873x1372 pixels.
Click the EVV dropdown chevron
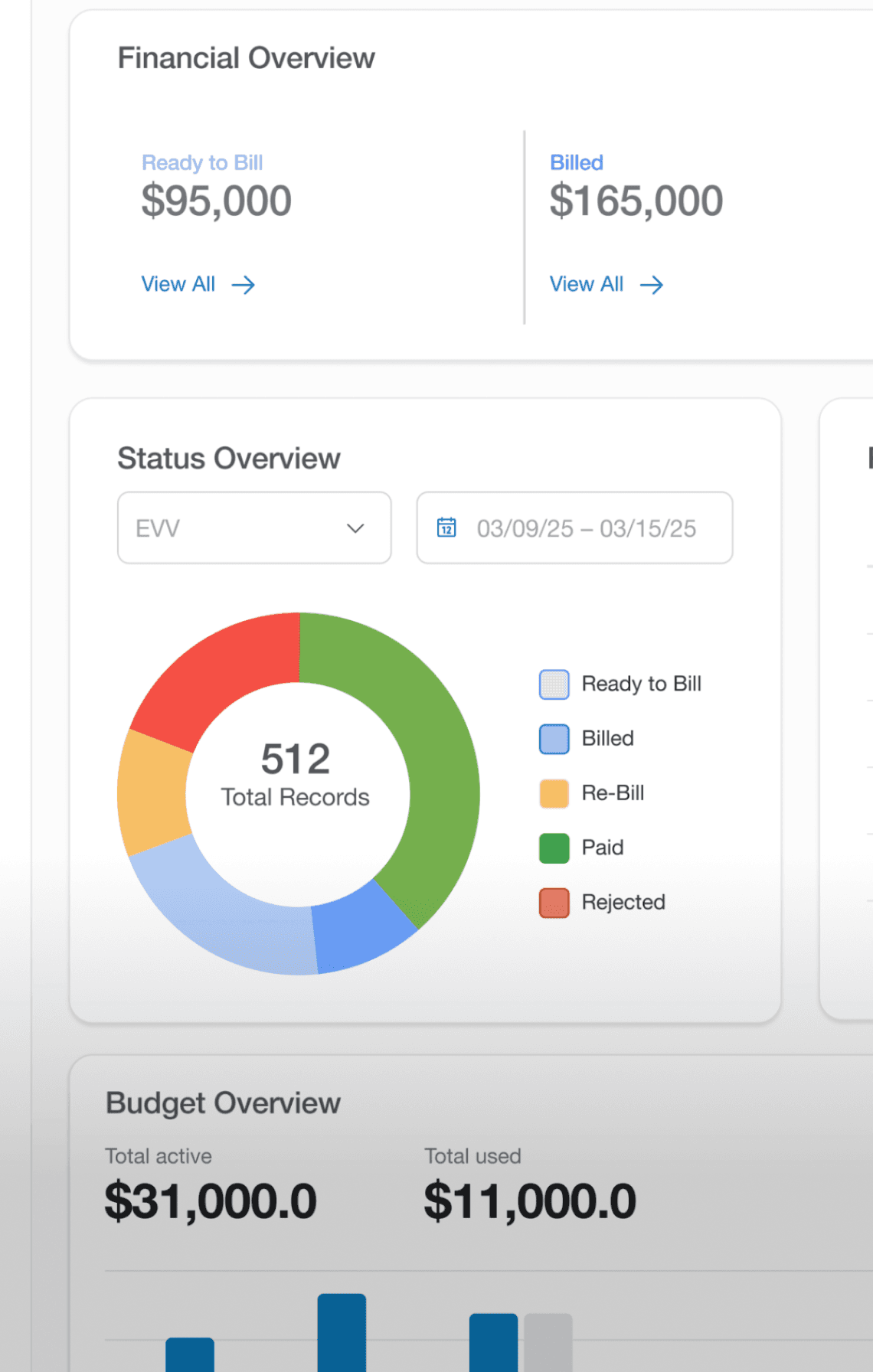(x=355, y=528)
